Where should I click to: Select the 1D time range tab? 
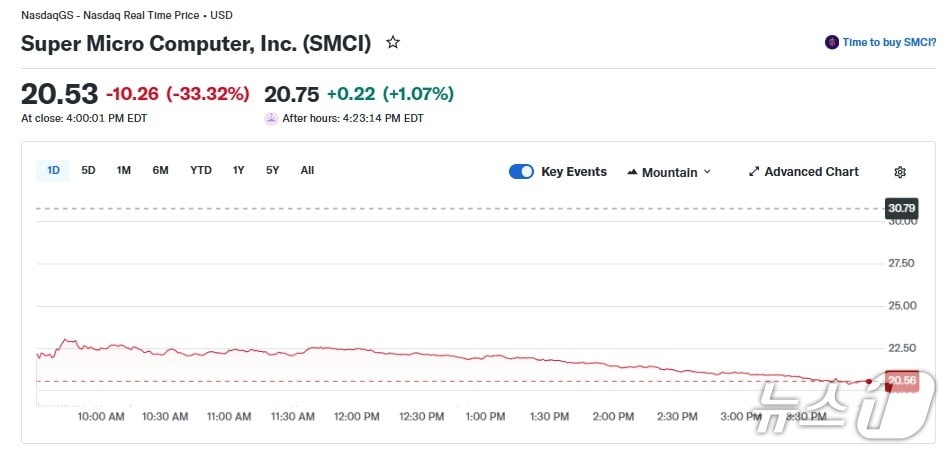point(53,170)
